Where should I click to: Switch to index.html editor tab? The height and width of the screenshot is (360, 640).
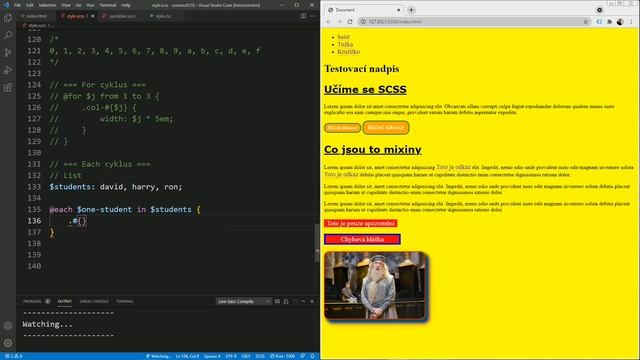(x=36, y=16)
